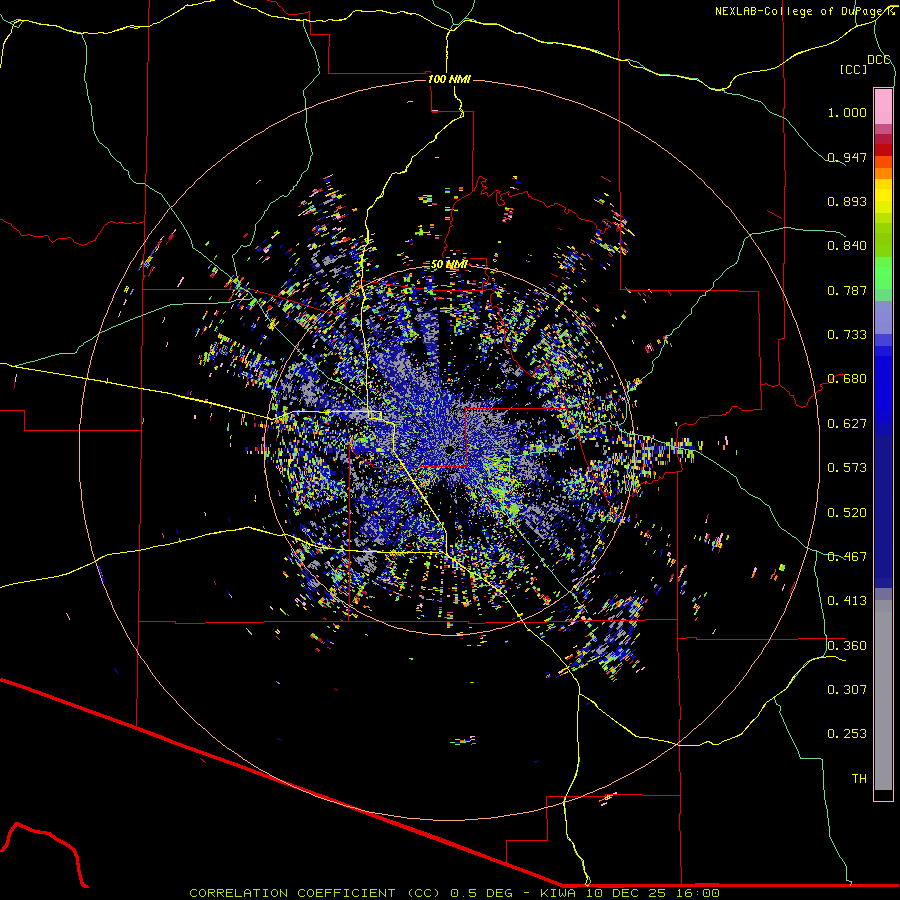Click the 1.000 value on the color scale
This screenshot has height=900, width=900.
[x=847, y=112]
